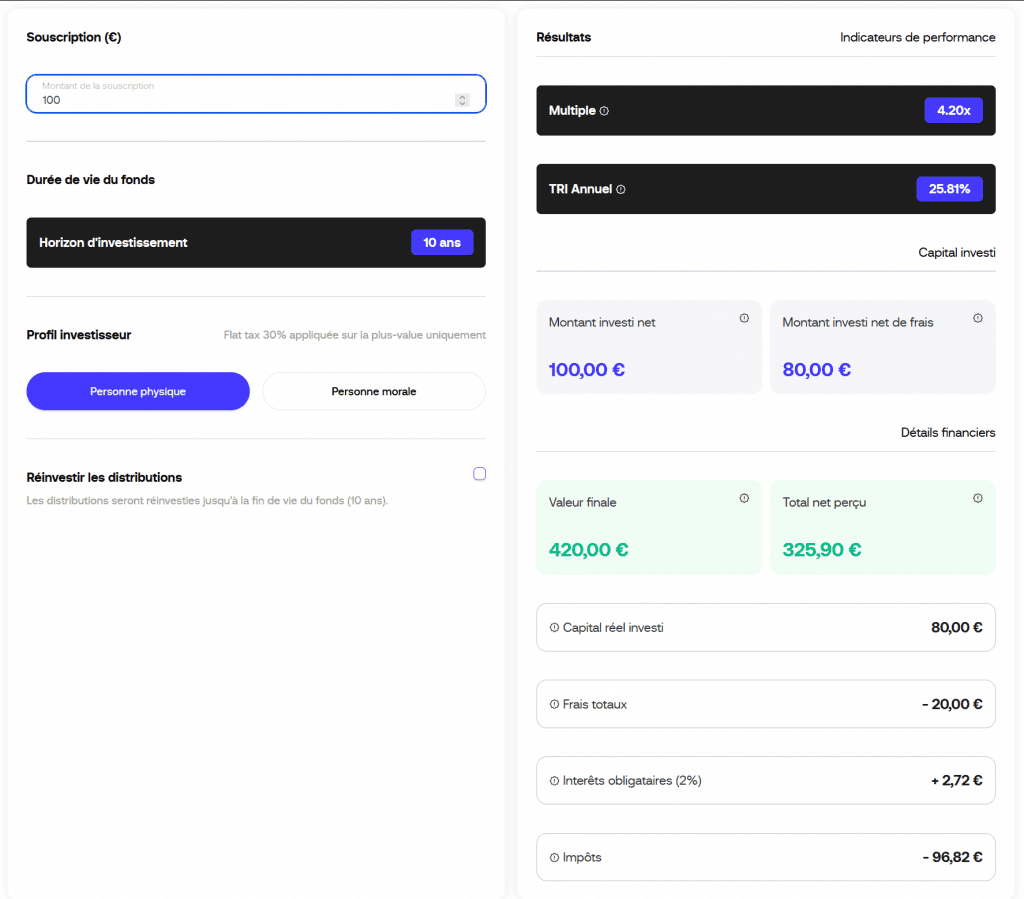Open the 10 ans investment horizon selector
This screenshot has height=899, width=1024.
(442, 243)
